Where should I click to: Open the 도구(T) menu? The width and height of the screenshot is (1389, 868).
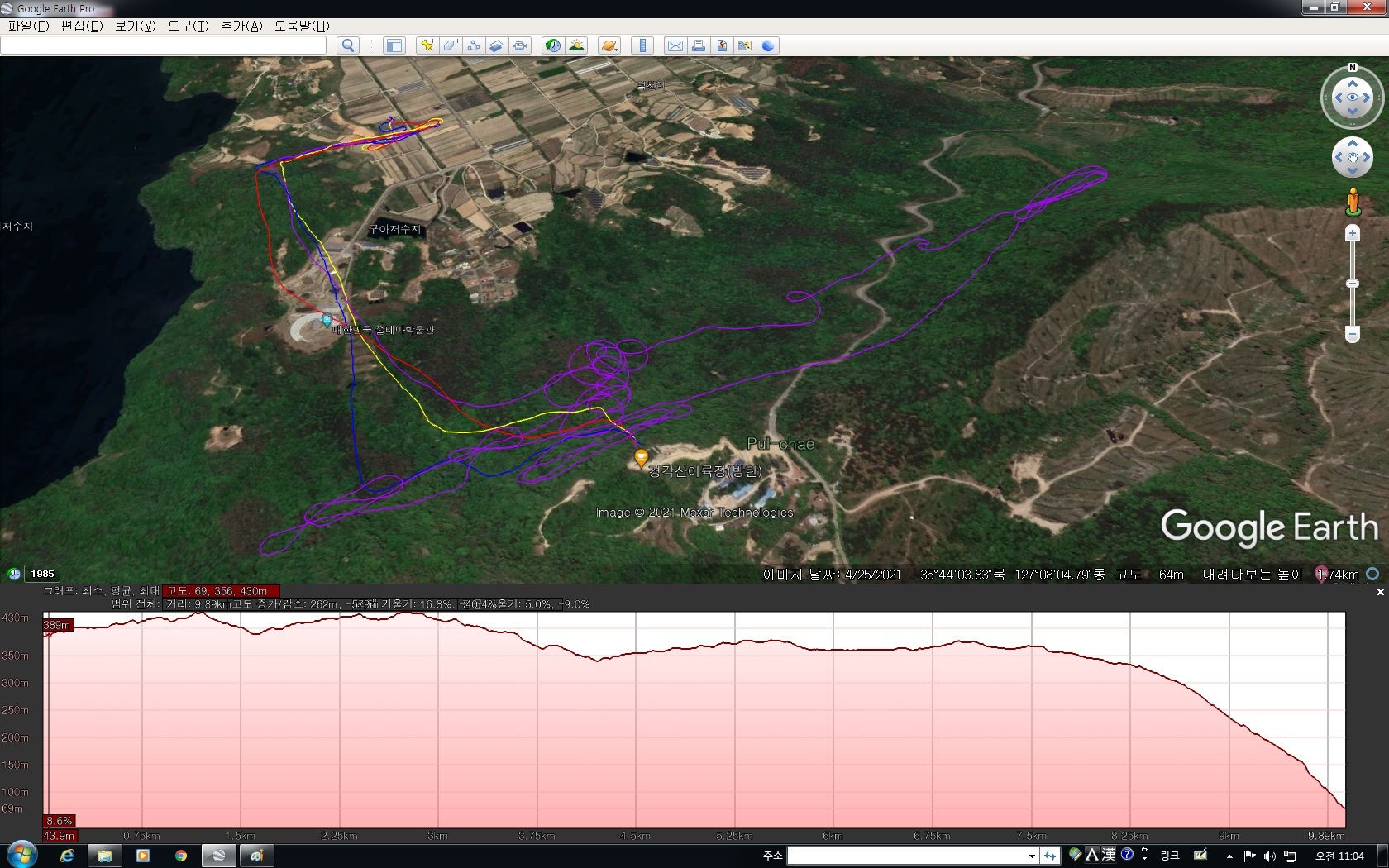pyautogui.click(x=188, y=26)
